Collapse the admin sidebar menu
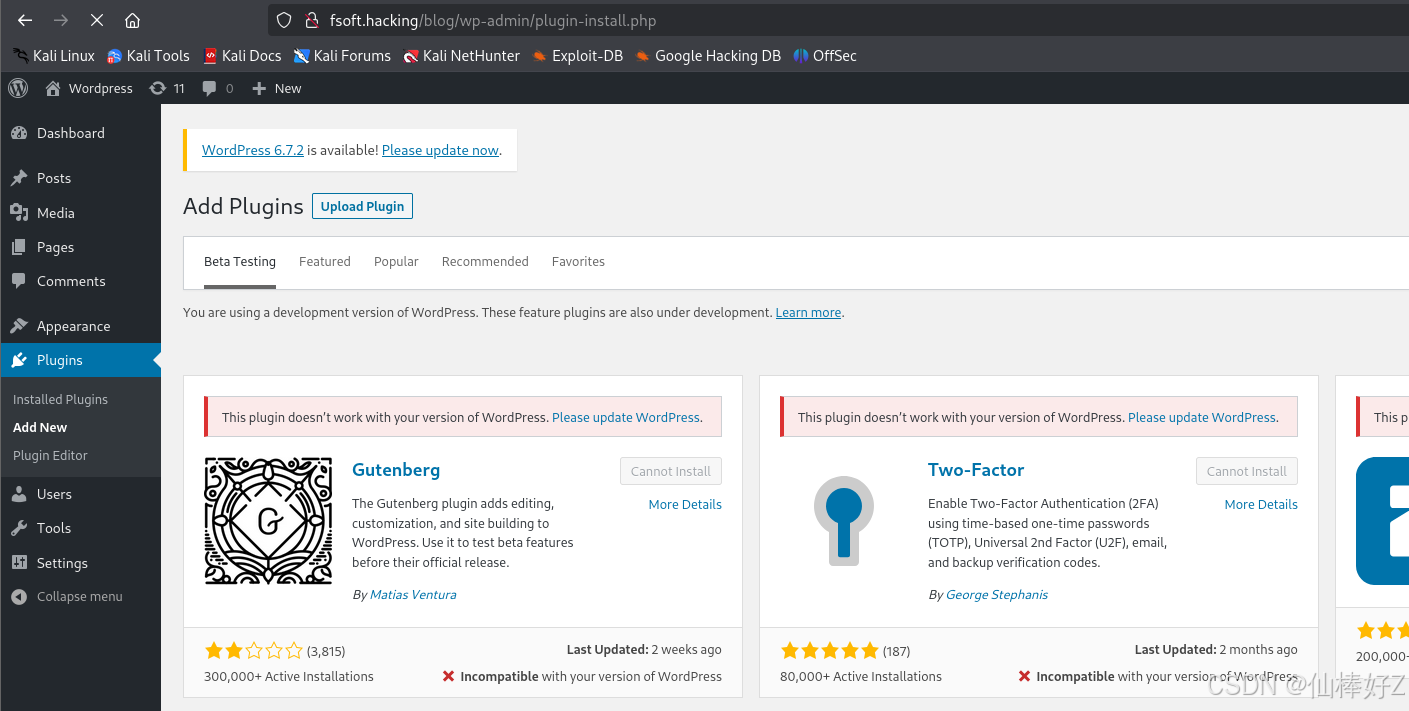 click(x=80, y=597)
